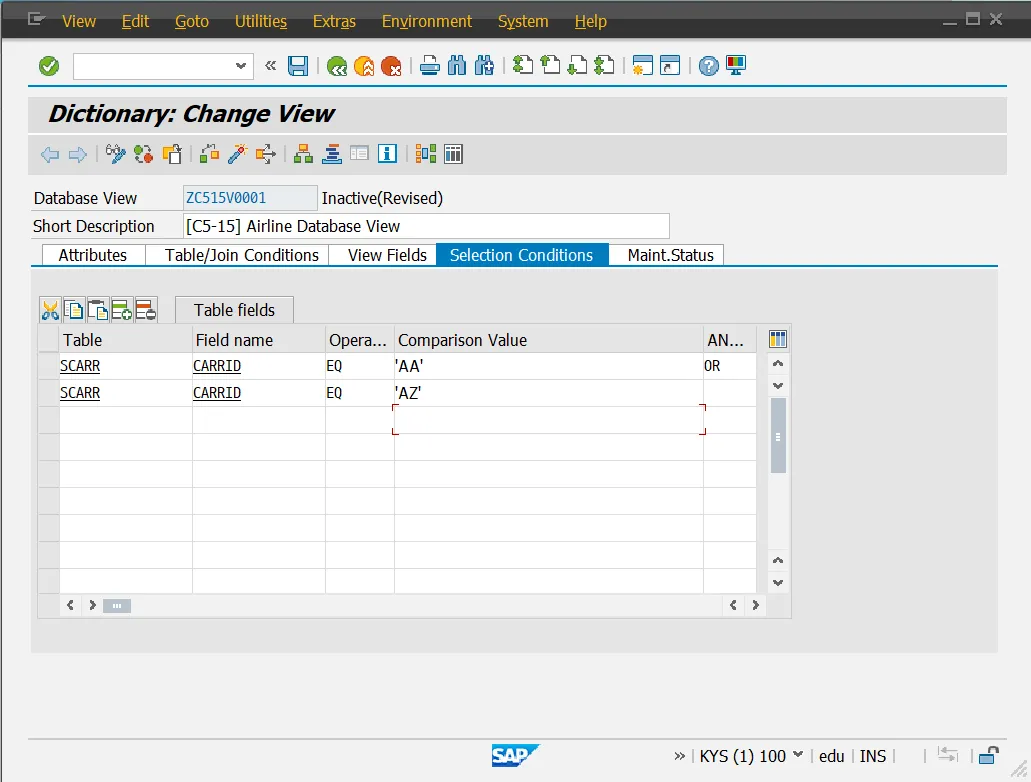
Task: Go to previous page icon
Action: coord(550,66)
